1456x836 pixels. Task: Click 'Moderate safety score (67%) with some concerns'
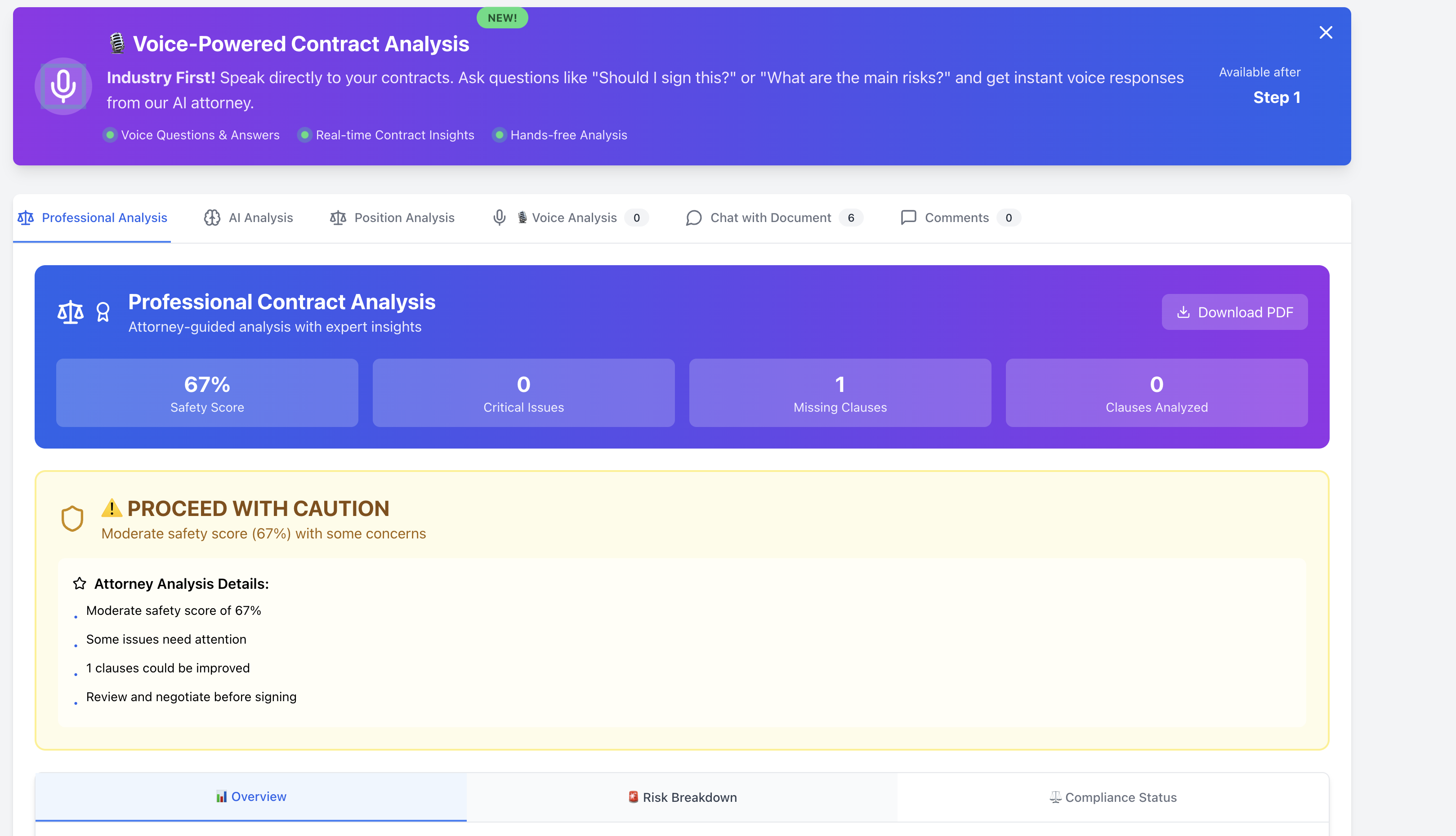(x=264, y=534)
